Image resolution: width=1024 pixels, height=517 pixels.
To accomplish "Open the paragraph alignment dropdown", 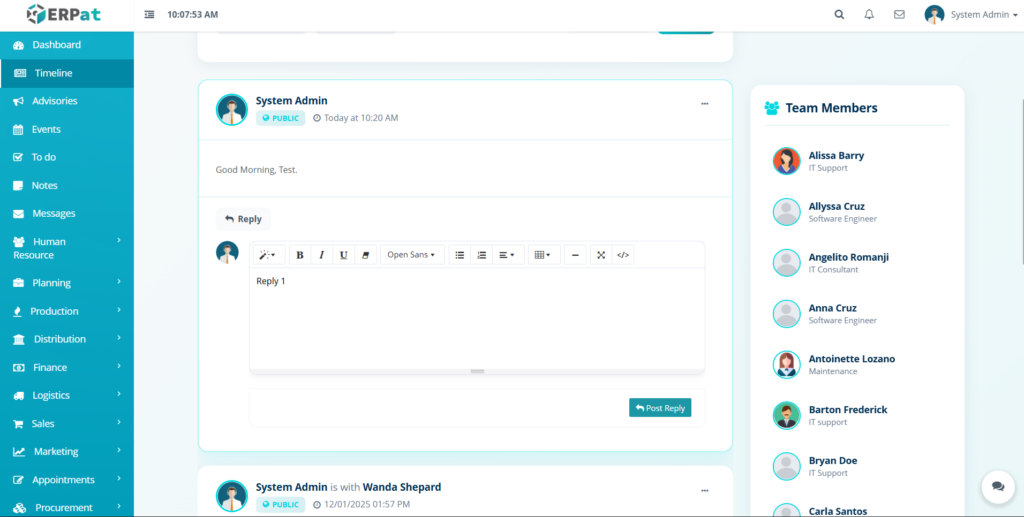I will tap(507, 255).
